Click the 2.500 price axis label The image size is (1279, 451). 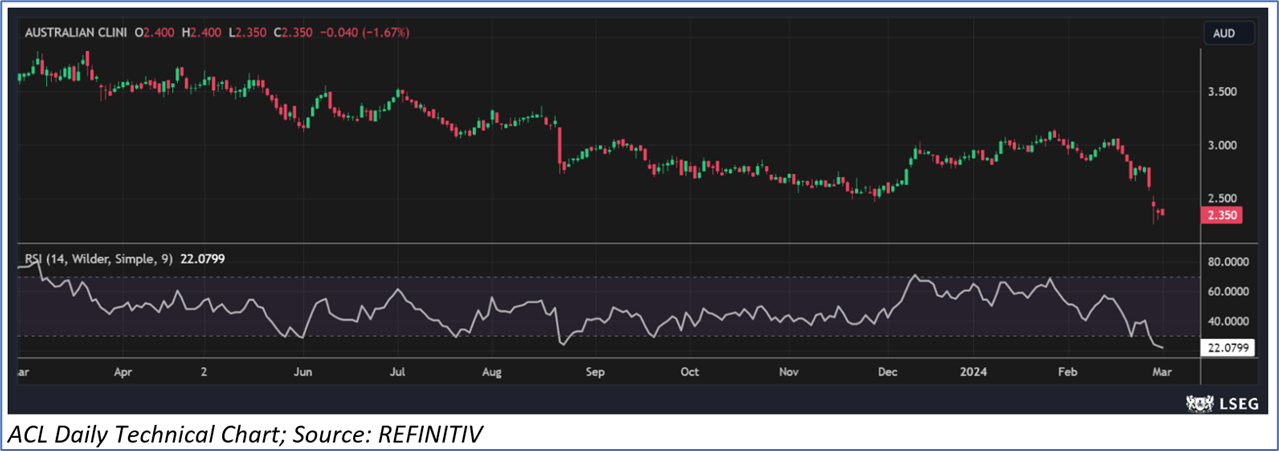[x=1224, y=198]
